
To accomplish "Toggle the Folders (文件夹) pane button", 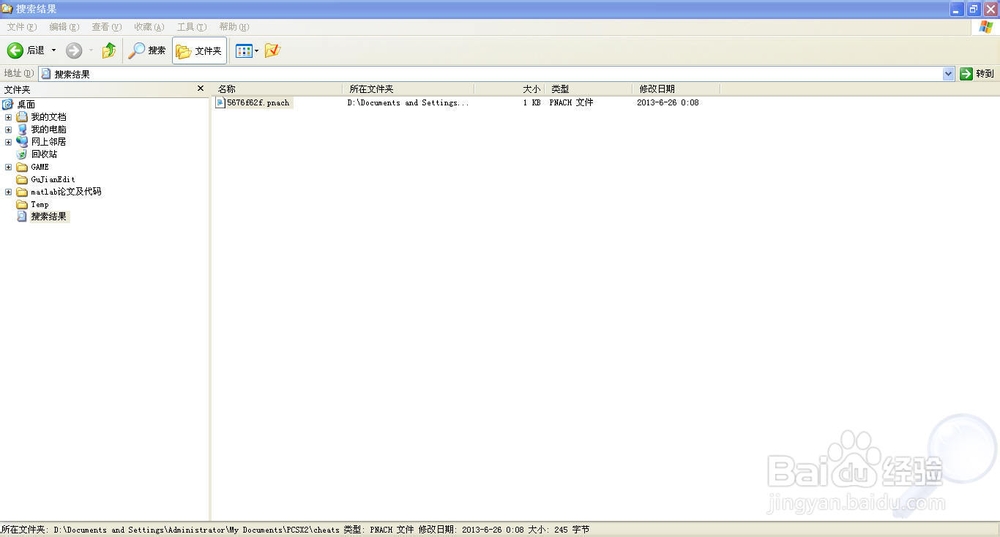I will tap(199, 50).
